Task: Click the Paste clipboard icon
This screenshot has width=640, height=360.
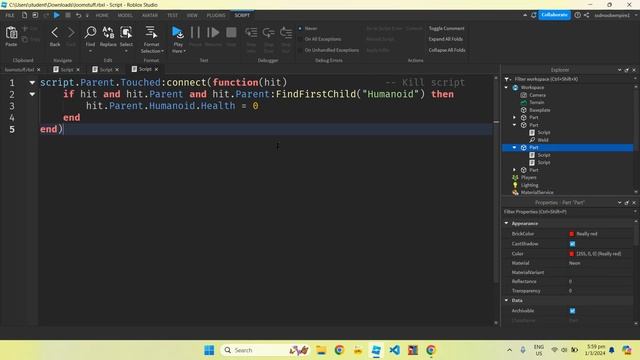Action: click(11, 33)
